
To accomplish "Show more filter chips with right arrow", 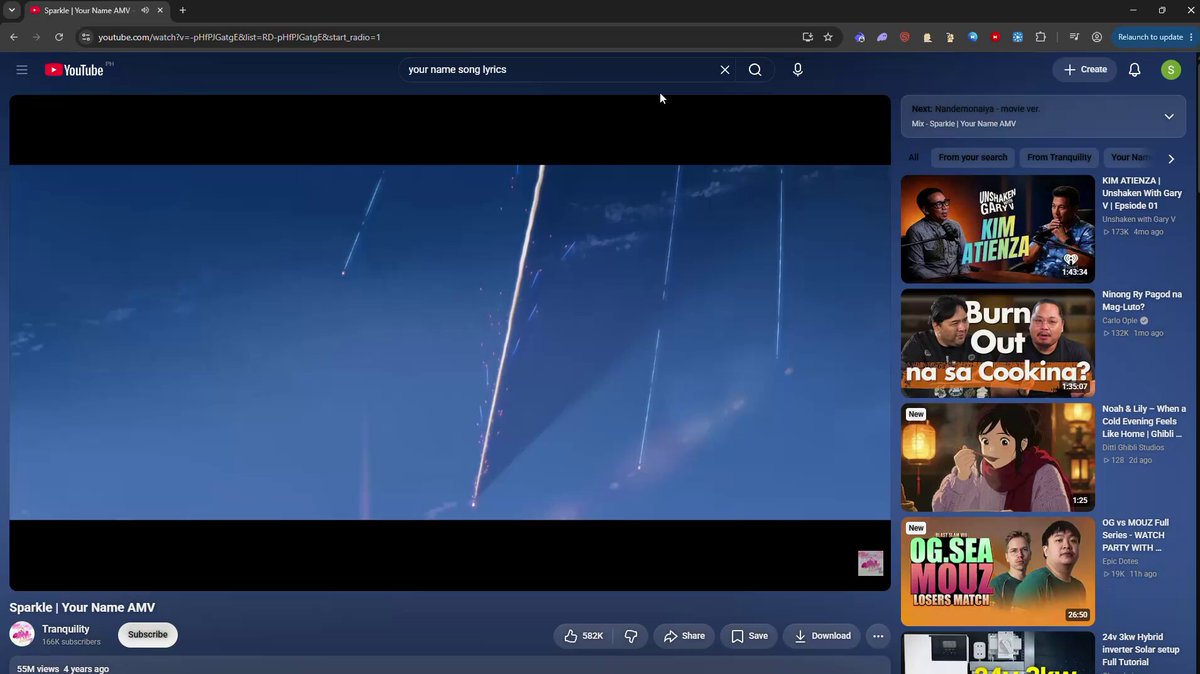I will [1171, 158].
